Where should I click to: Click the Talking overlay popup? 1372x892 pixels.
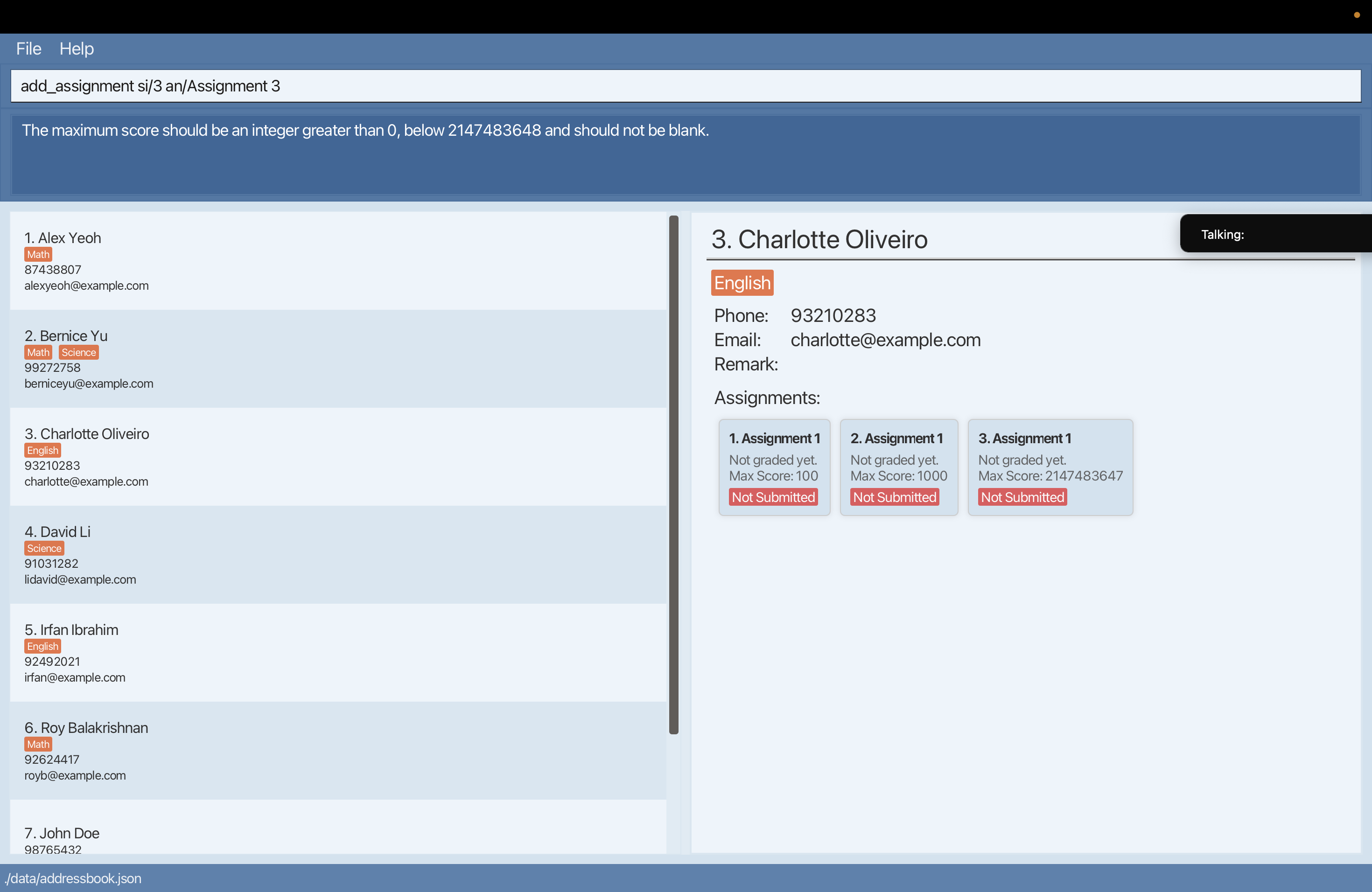[1274, 234]
